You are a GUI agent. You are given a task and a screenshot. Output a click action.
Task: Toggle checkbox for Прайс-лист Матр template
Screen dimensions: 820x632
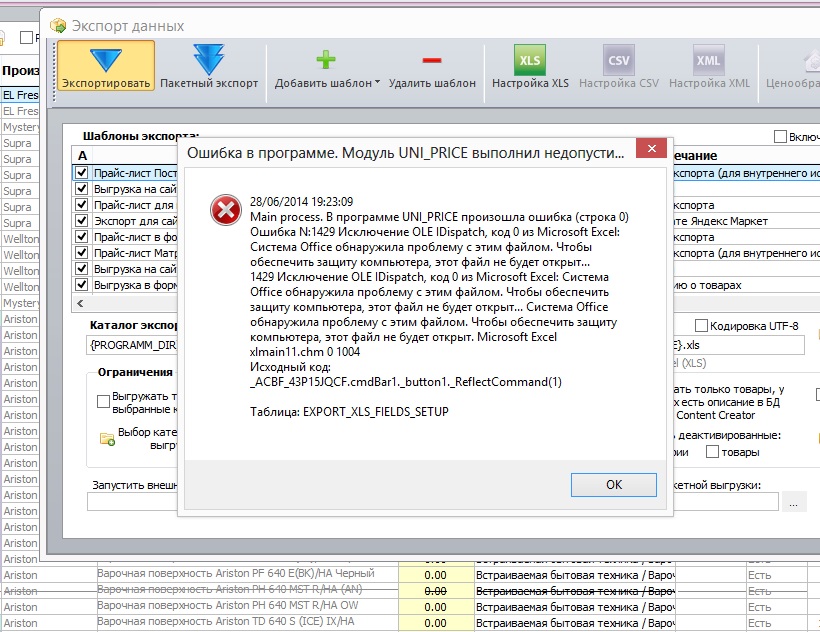click(x=82, y=252)
